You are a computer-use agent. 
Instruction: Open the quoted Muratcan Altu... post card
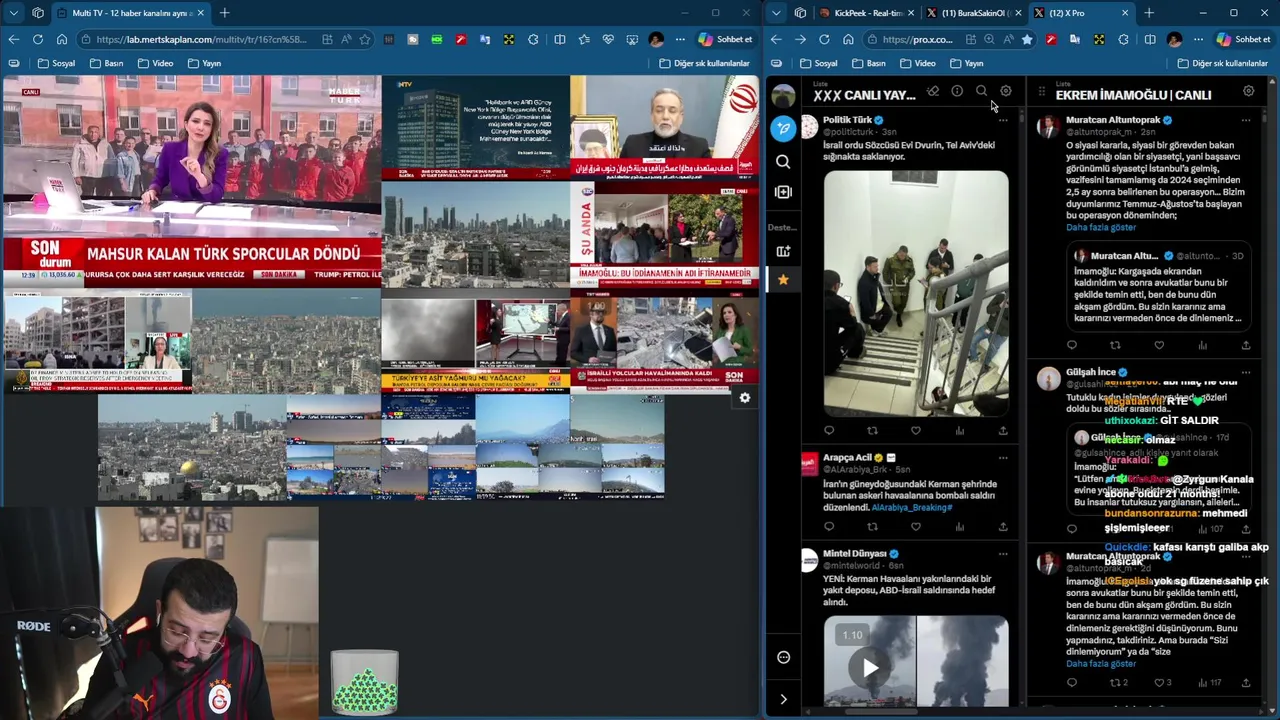(1158, 286)
